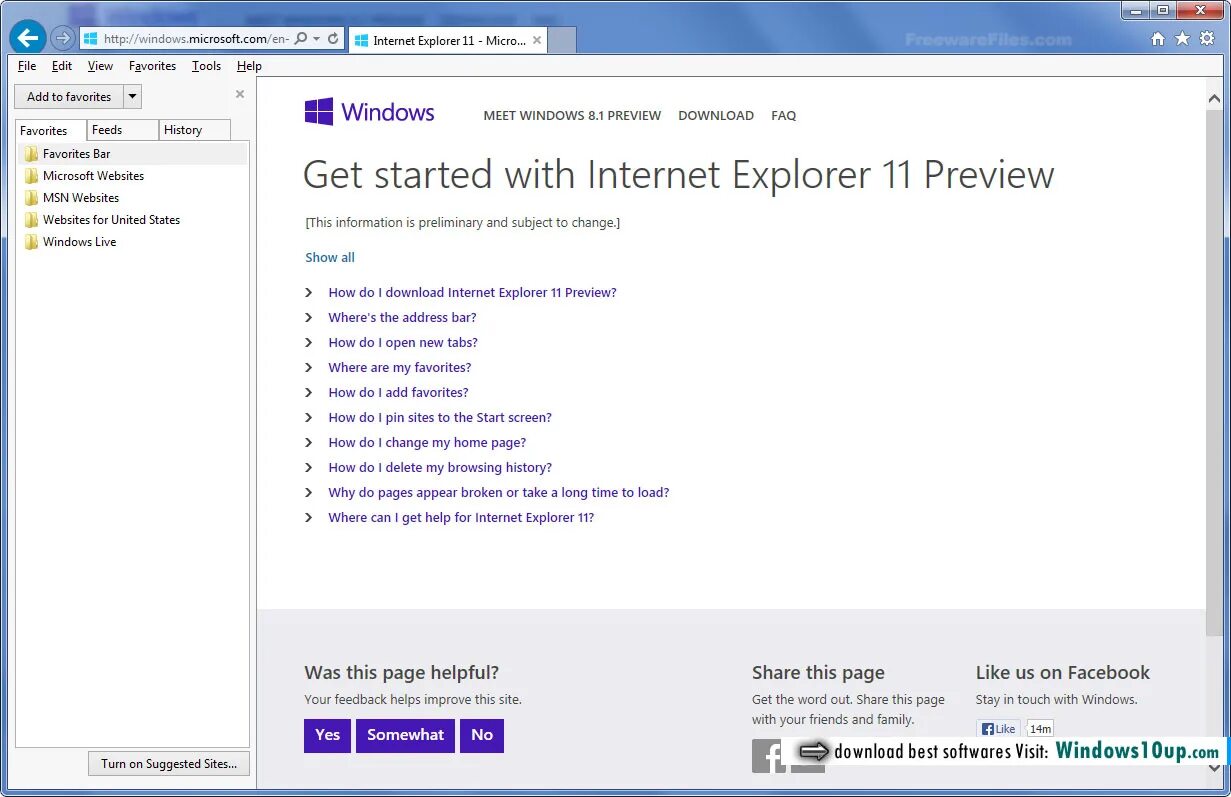
Task: Open the Home page icon
Action: tap(1158, 39)
